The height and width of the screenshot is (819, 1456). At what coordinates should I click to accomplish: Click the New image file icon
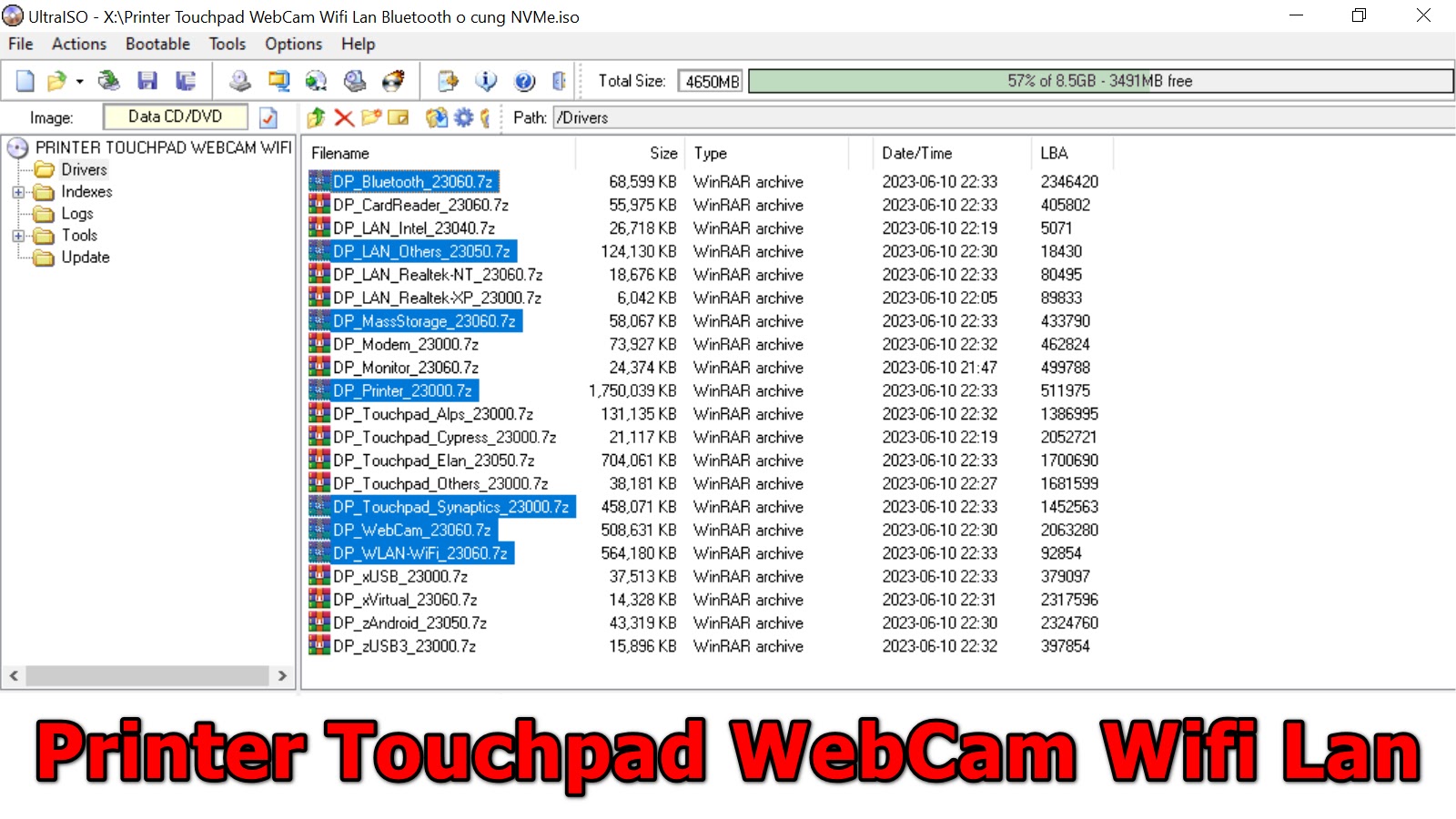pos(25,81)
